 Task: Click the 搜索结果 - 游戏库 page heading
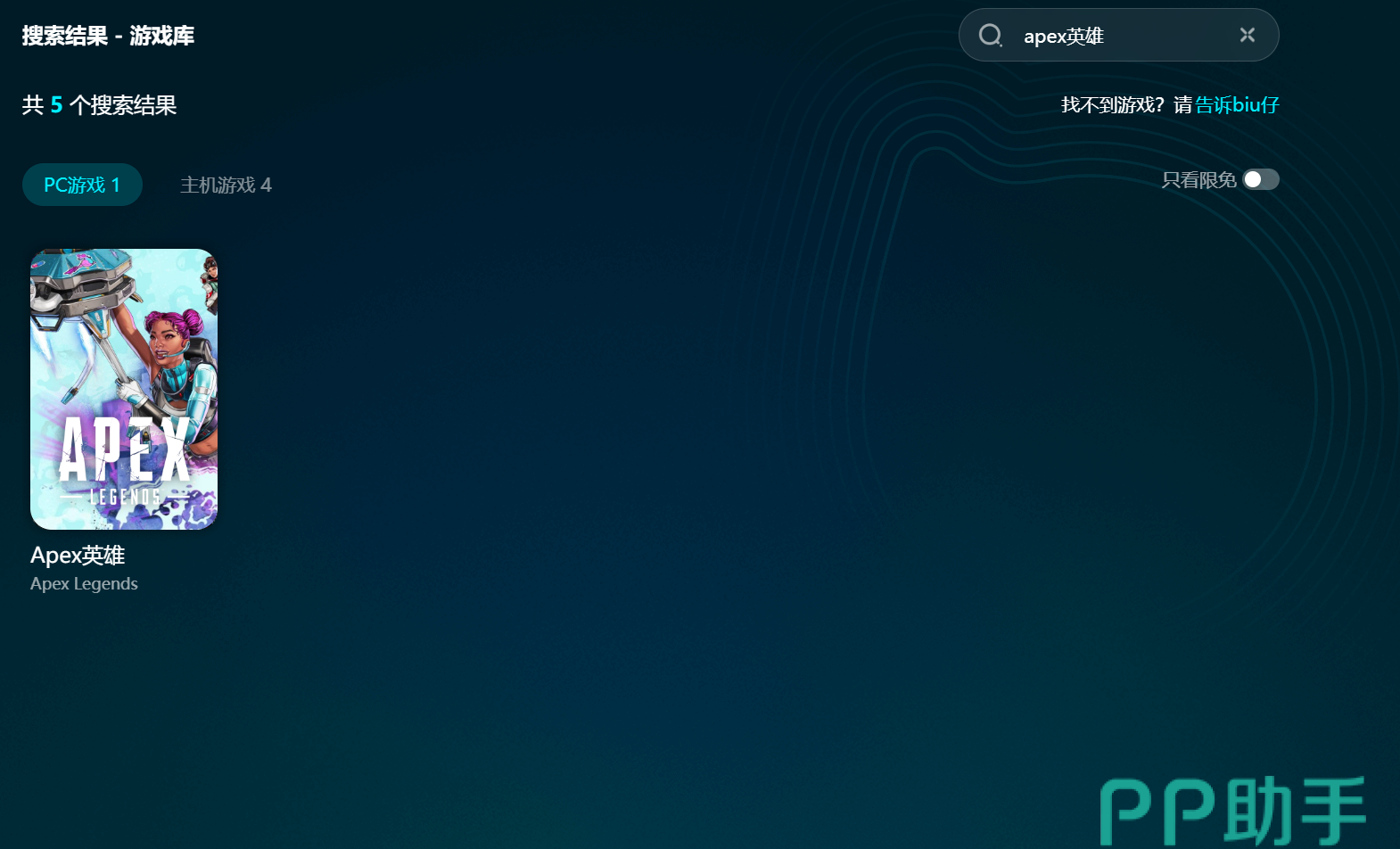coord(108,36)
